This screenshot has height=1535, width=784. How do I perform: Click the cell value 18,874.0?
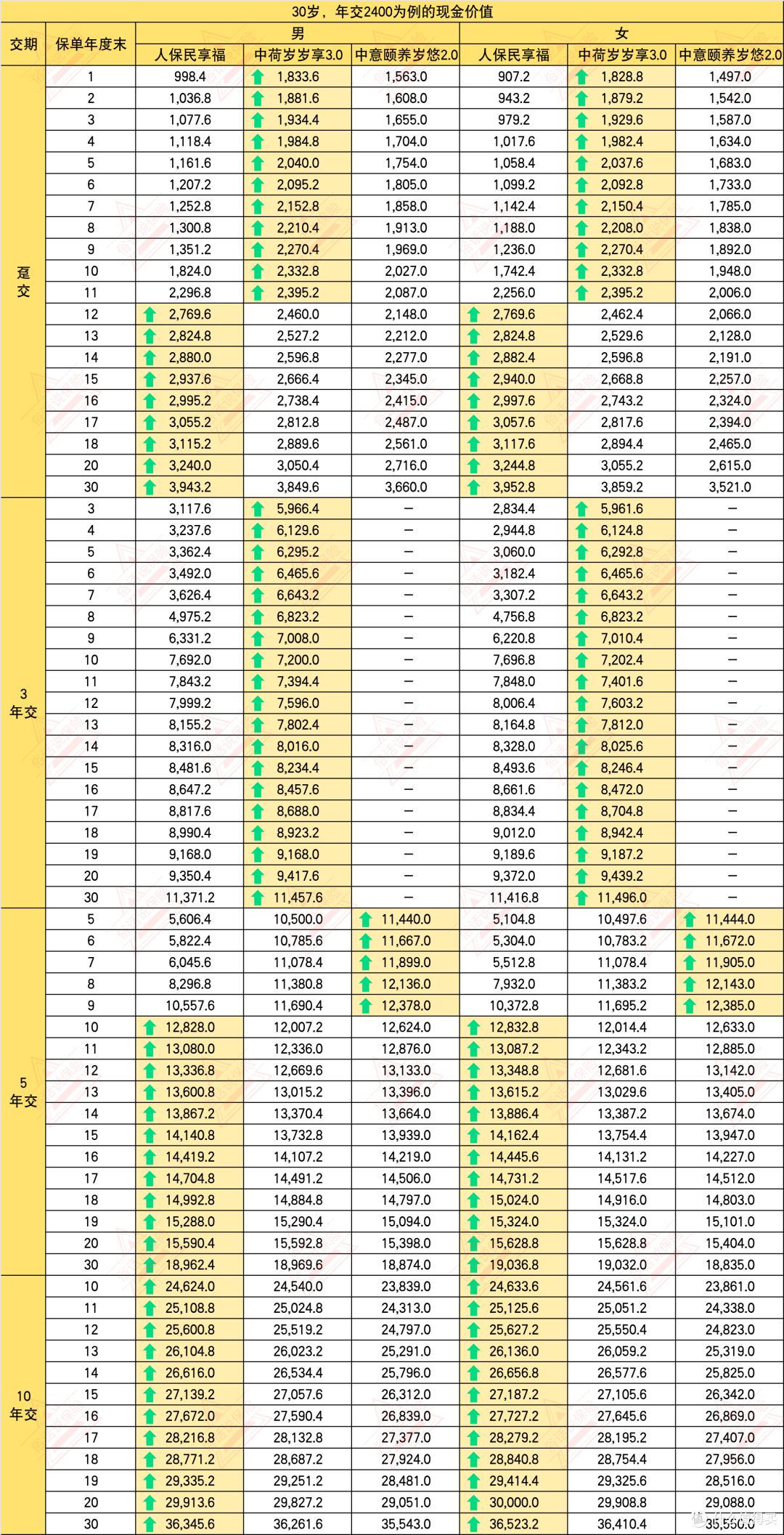pos(406,1266)
